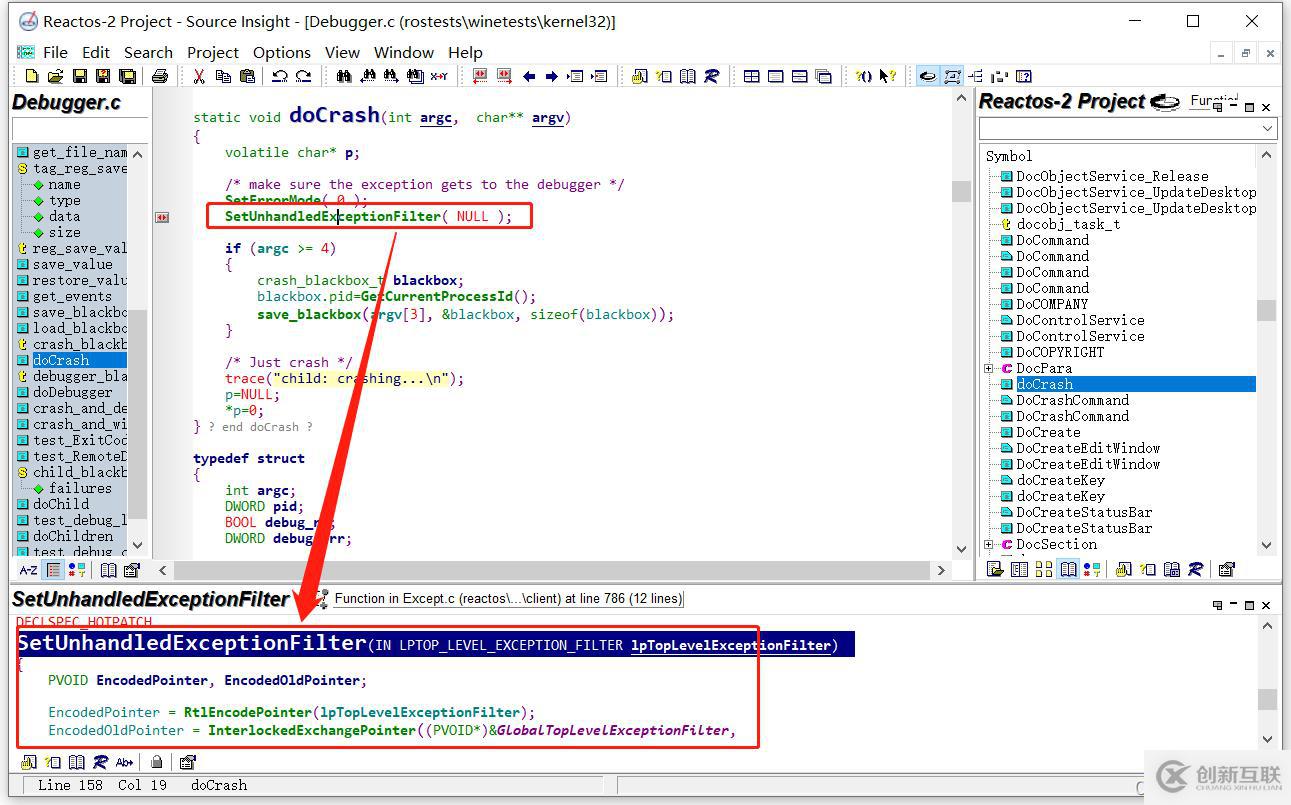The image size is (1291, 805).
Task: Search files binoculars icon
Action: pyautogui.click(x=415, y=76)
